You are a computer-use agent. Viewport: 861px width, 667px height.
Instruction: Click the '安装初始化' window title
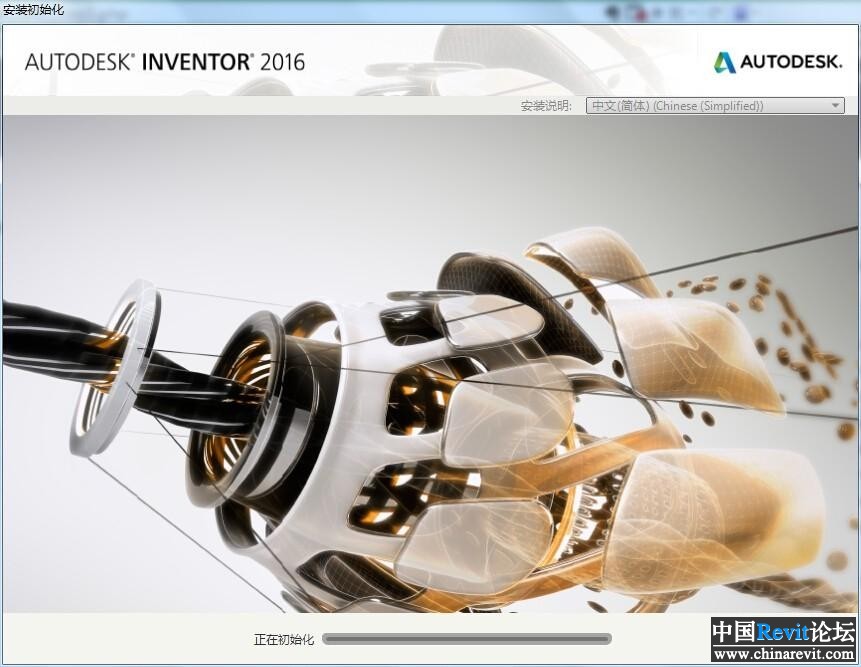33,10
